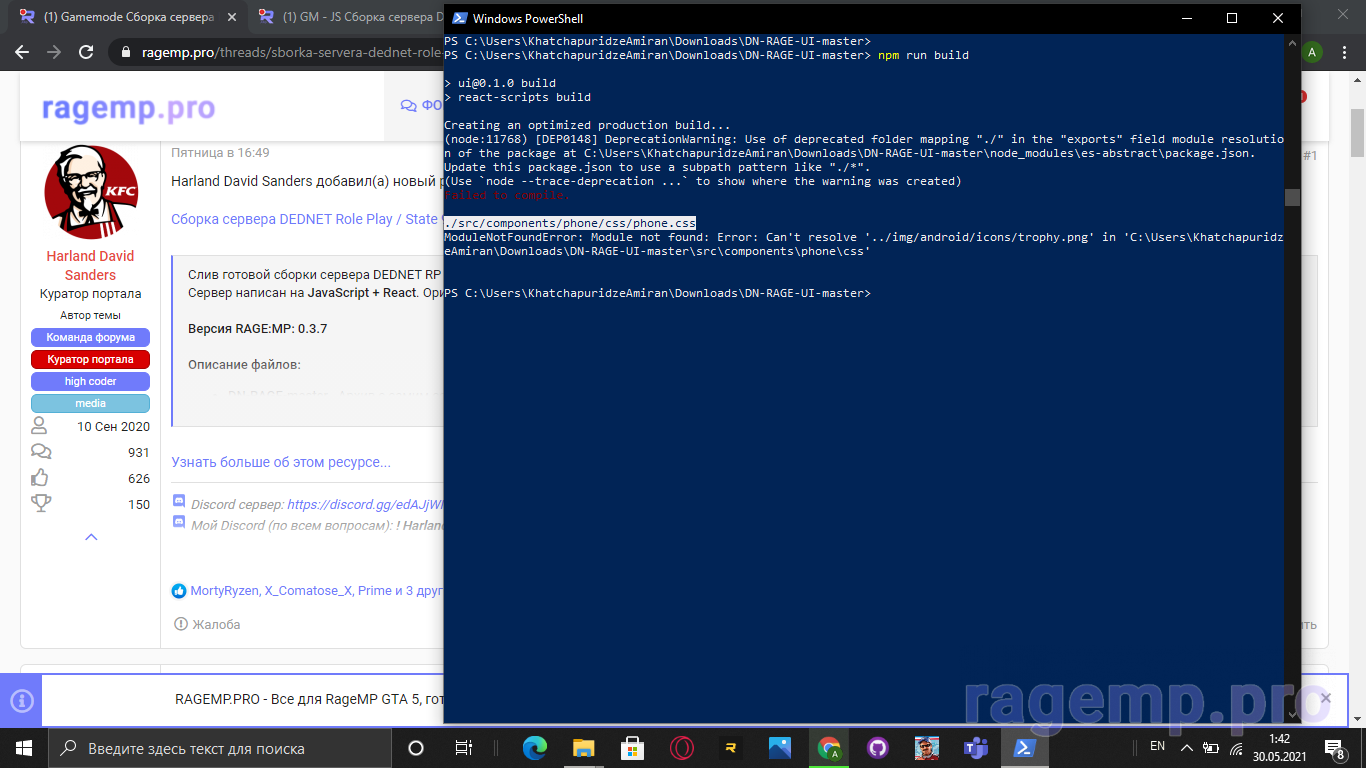Dismiss the RAGEMP.PRO notice banner

1326,698
